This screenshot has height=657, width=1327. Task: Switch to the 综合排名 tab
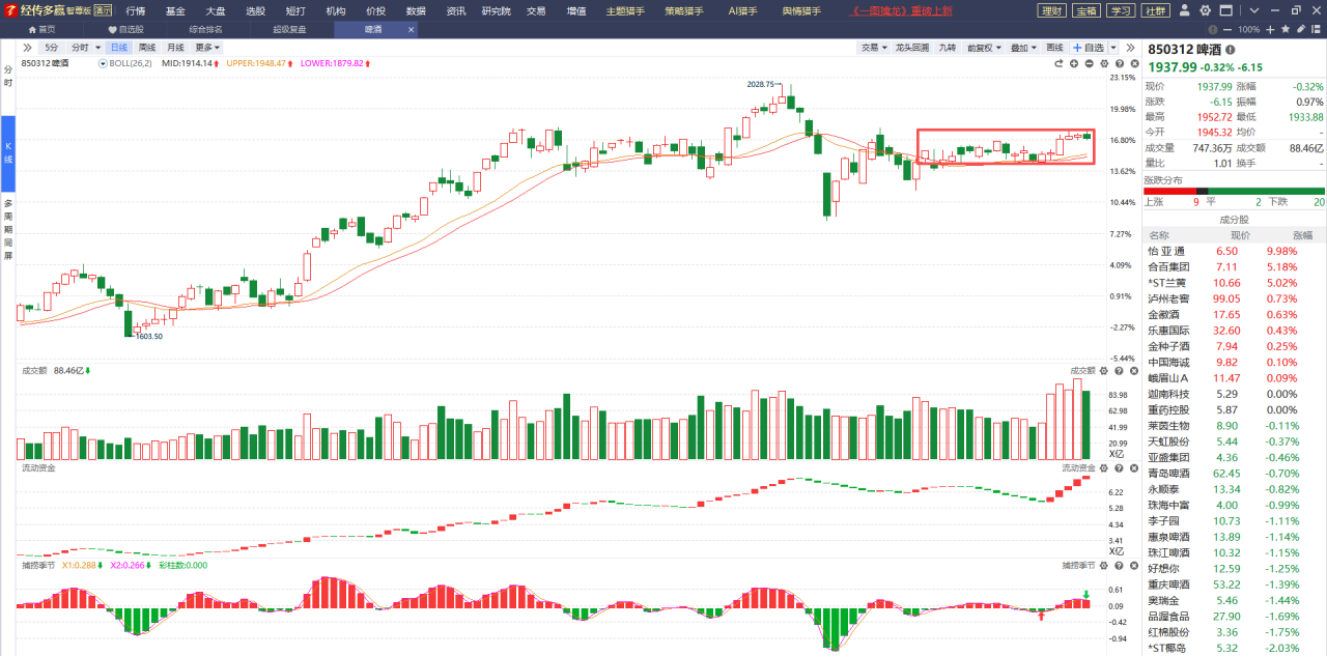tap(205, 30)
